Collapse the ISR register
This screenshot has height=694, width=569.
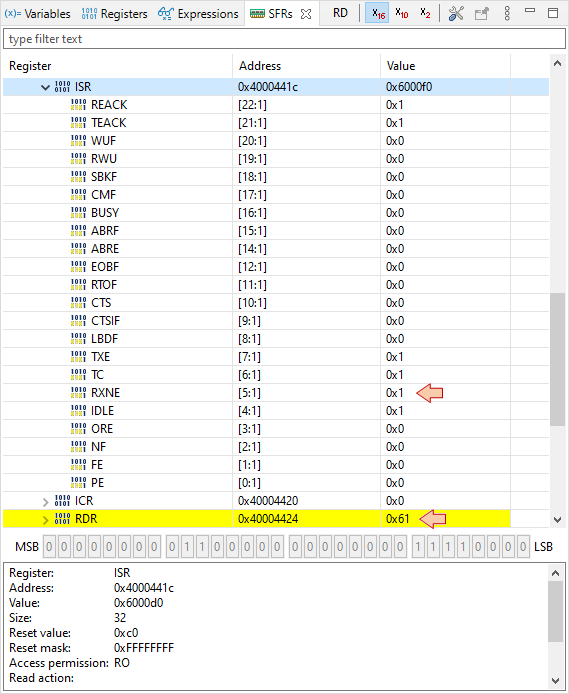[45, 87]
